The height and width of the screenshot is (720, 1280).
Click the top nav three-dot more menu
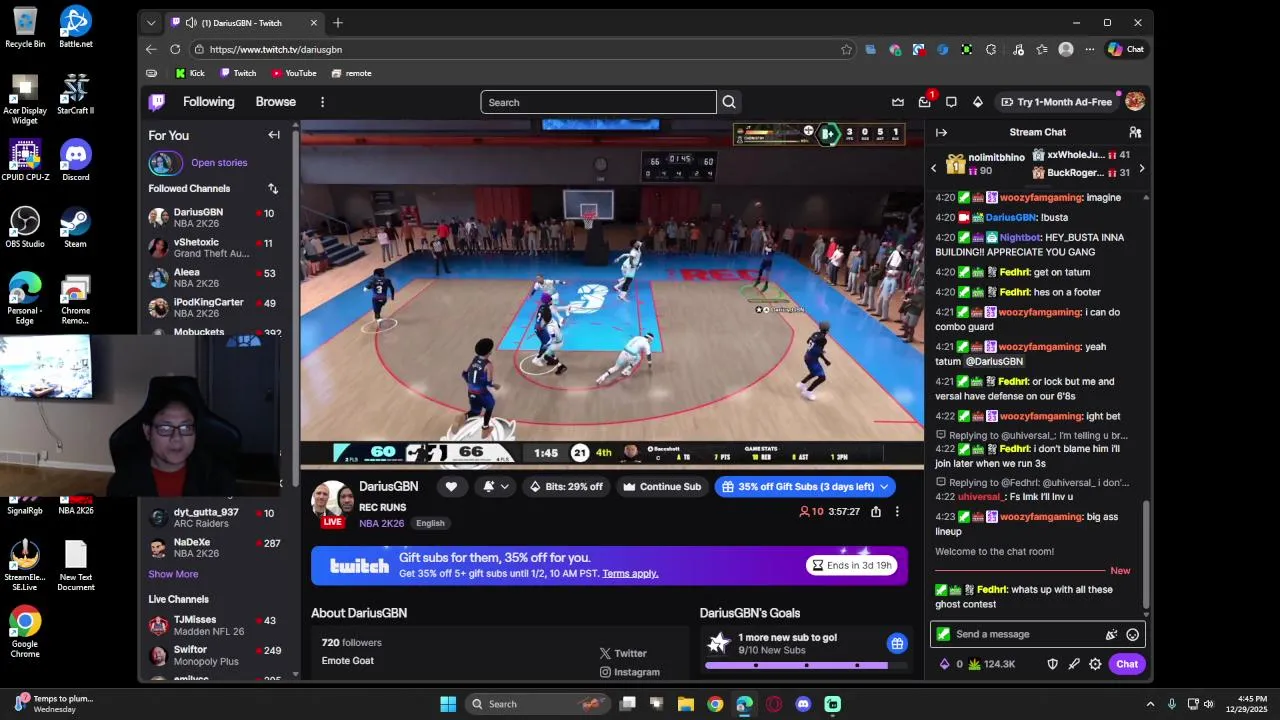(x=322, y=102)
